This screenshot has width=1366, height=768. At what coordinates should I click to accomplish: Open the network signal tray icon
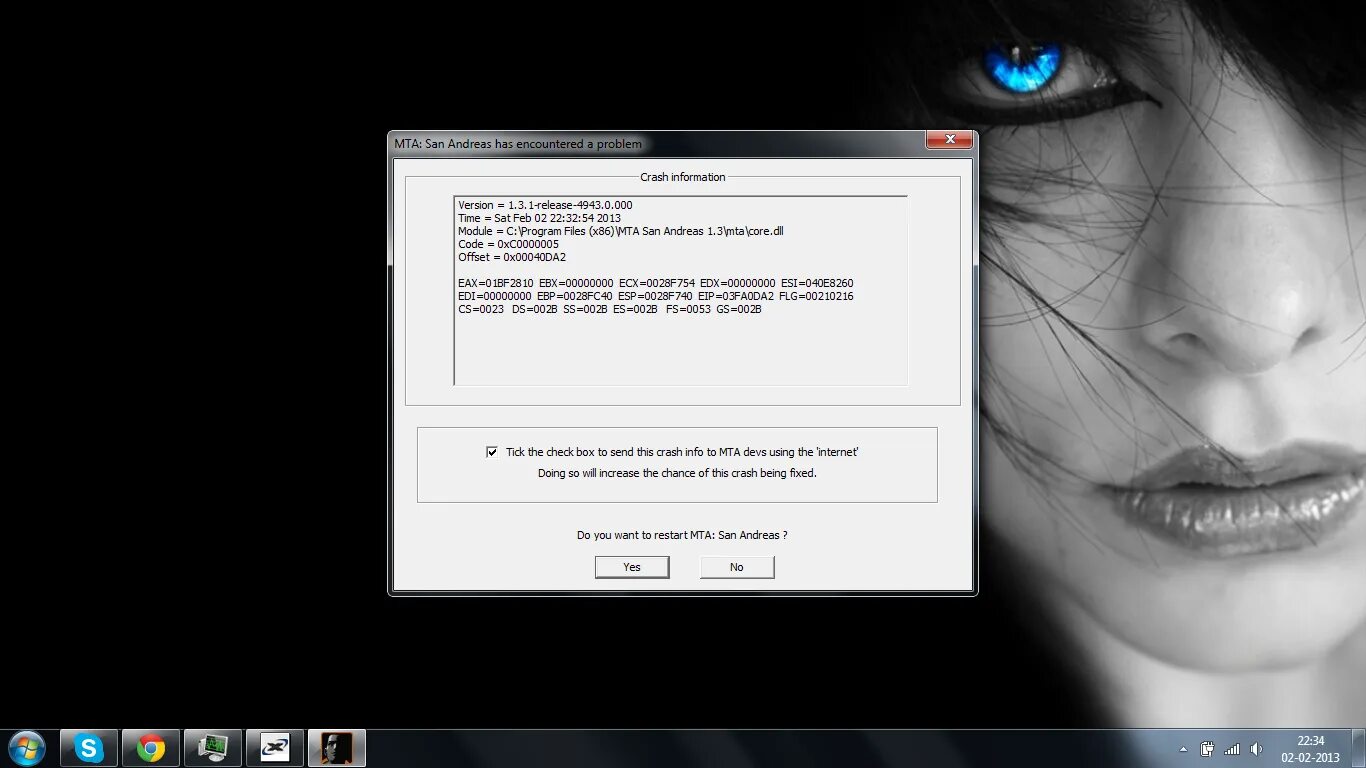1232,749
